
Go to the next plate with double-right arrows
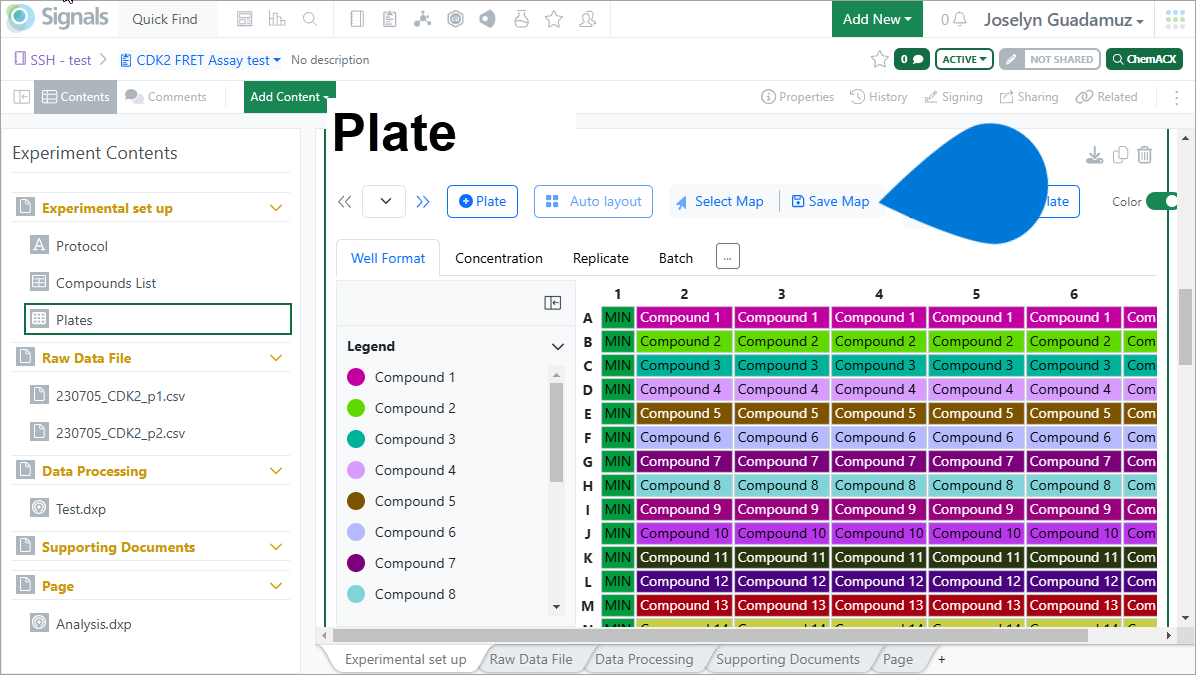(423, 201)
